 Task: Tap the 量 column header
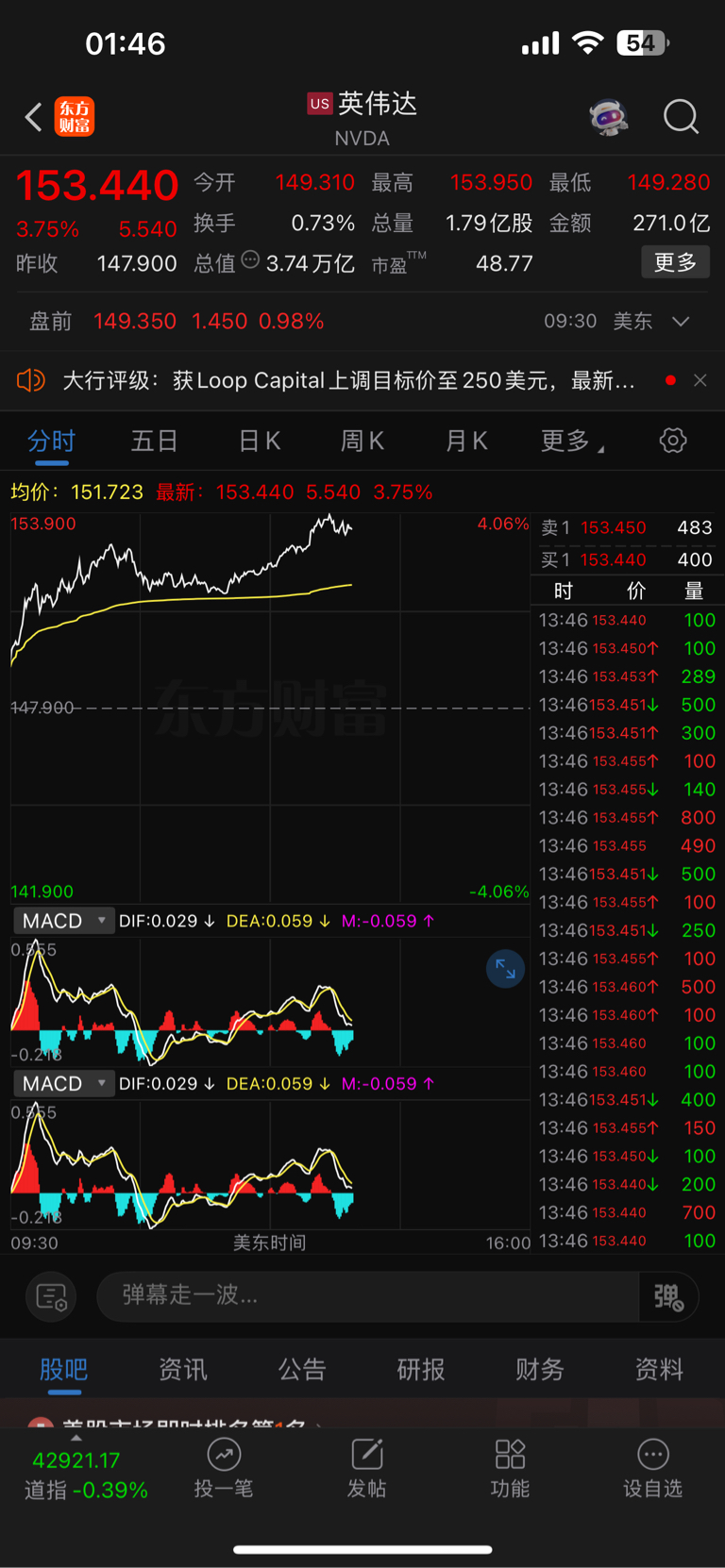(x=695, y=592)
